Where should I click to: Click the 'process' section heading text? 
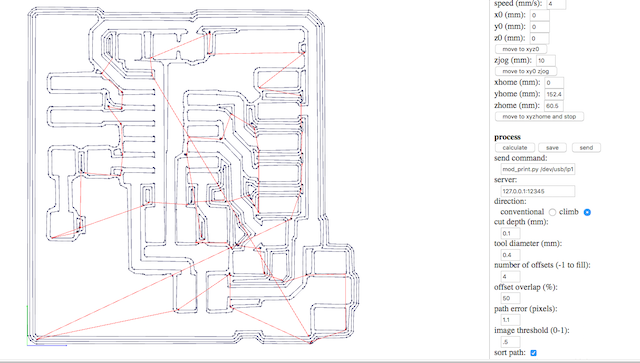507,137
